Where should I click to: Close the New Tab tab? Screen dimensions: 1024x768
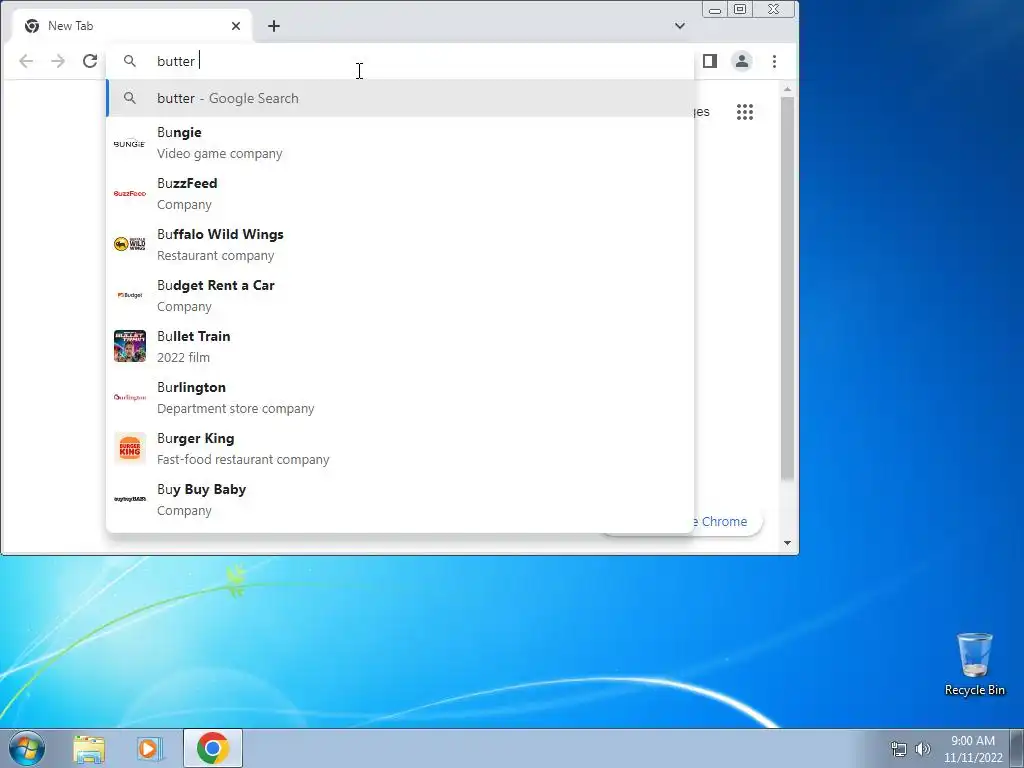(236, 26)
